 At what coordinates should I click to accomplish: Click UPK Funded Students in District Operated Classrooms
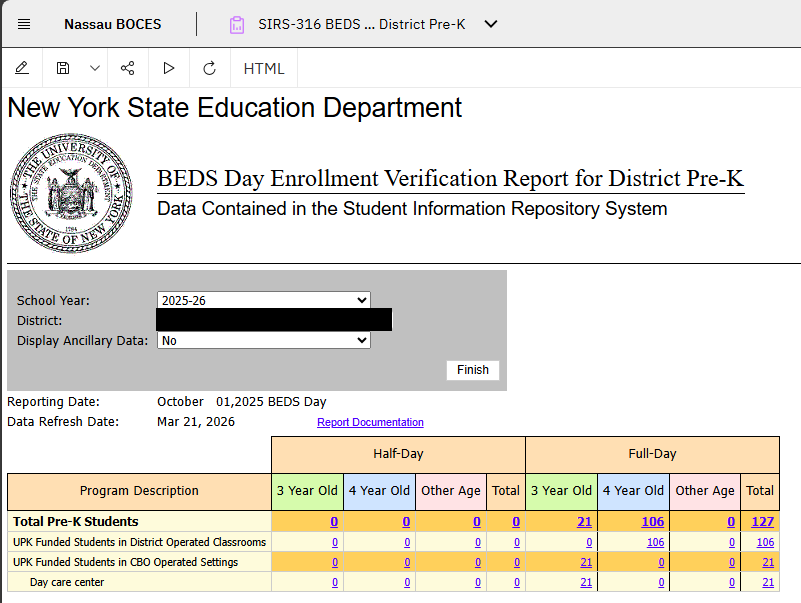[x=139, y=542]
